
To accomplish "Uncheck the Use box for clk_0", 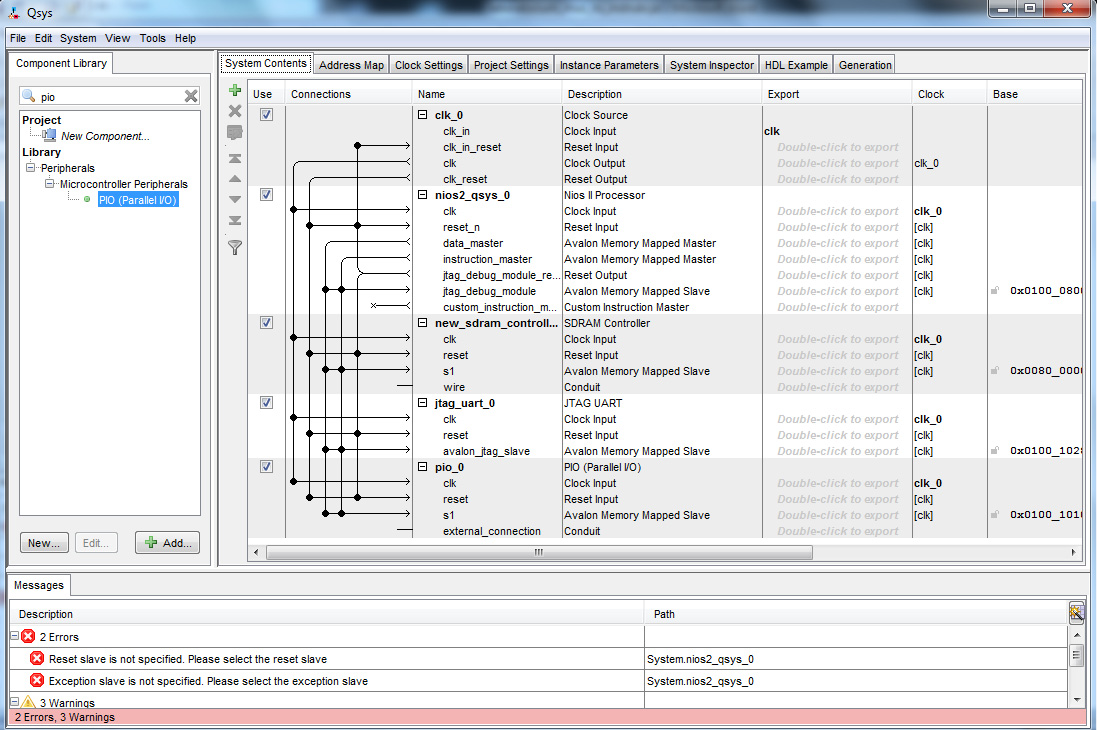I will point(266,114).
